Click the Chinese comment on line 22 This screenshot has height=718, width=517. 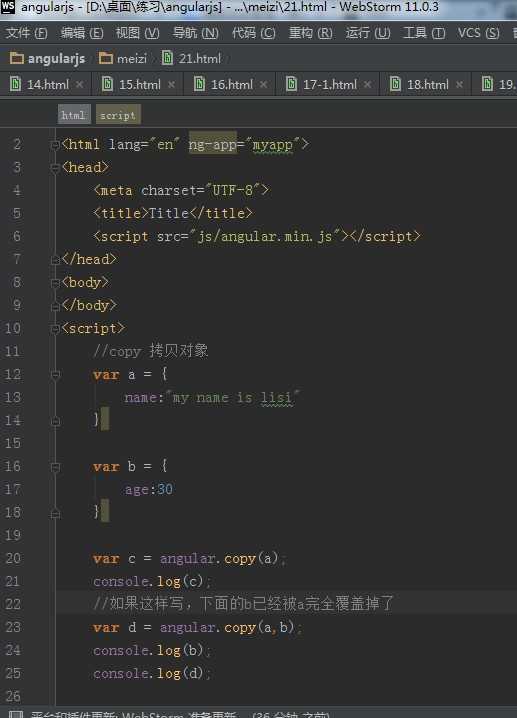click(243, 604)
